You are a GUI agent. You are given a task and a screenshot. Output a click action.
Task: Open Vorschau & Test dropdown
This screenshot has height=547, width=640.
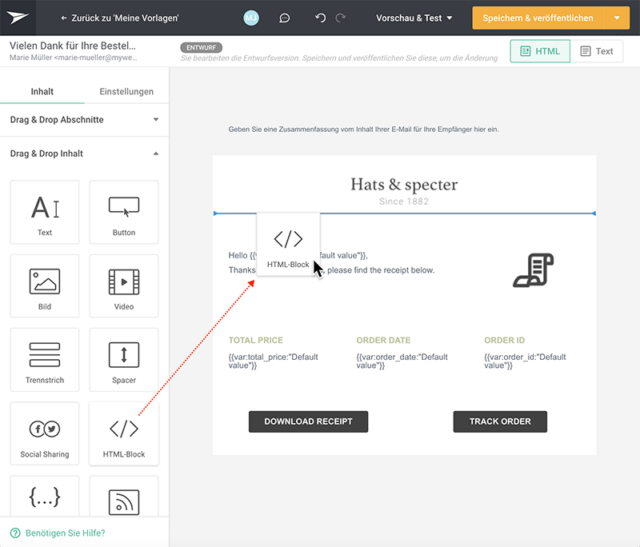click(414, 18)
